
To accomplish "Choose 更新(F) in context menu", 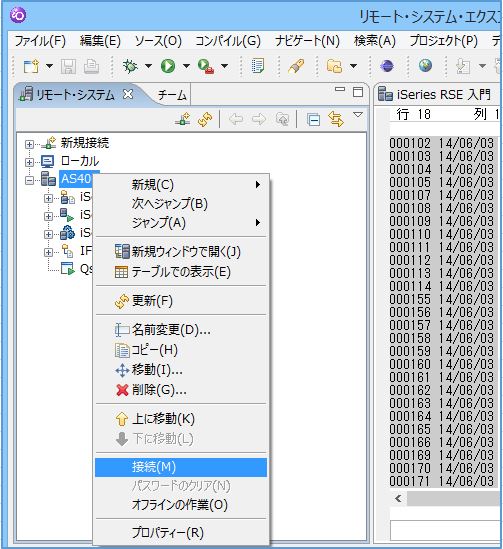I will 181,301.
